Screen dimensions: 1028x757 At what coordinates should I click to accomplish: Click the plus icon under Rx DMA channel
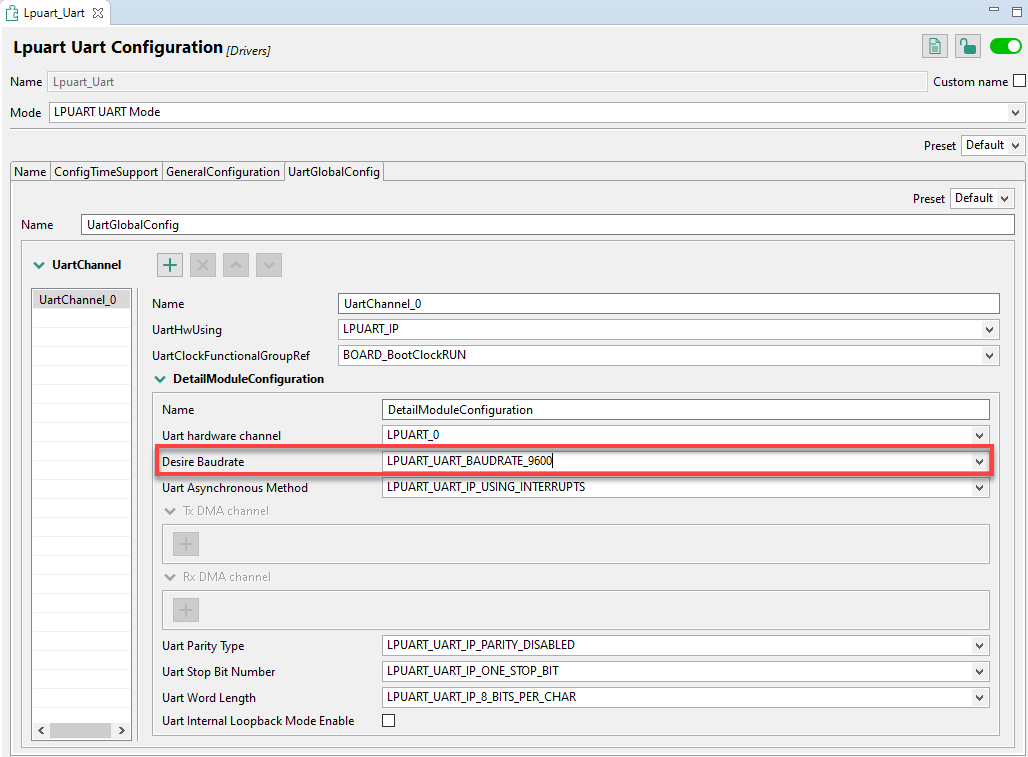click(184, 609)
